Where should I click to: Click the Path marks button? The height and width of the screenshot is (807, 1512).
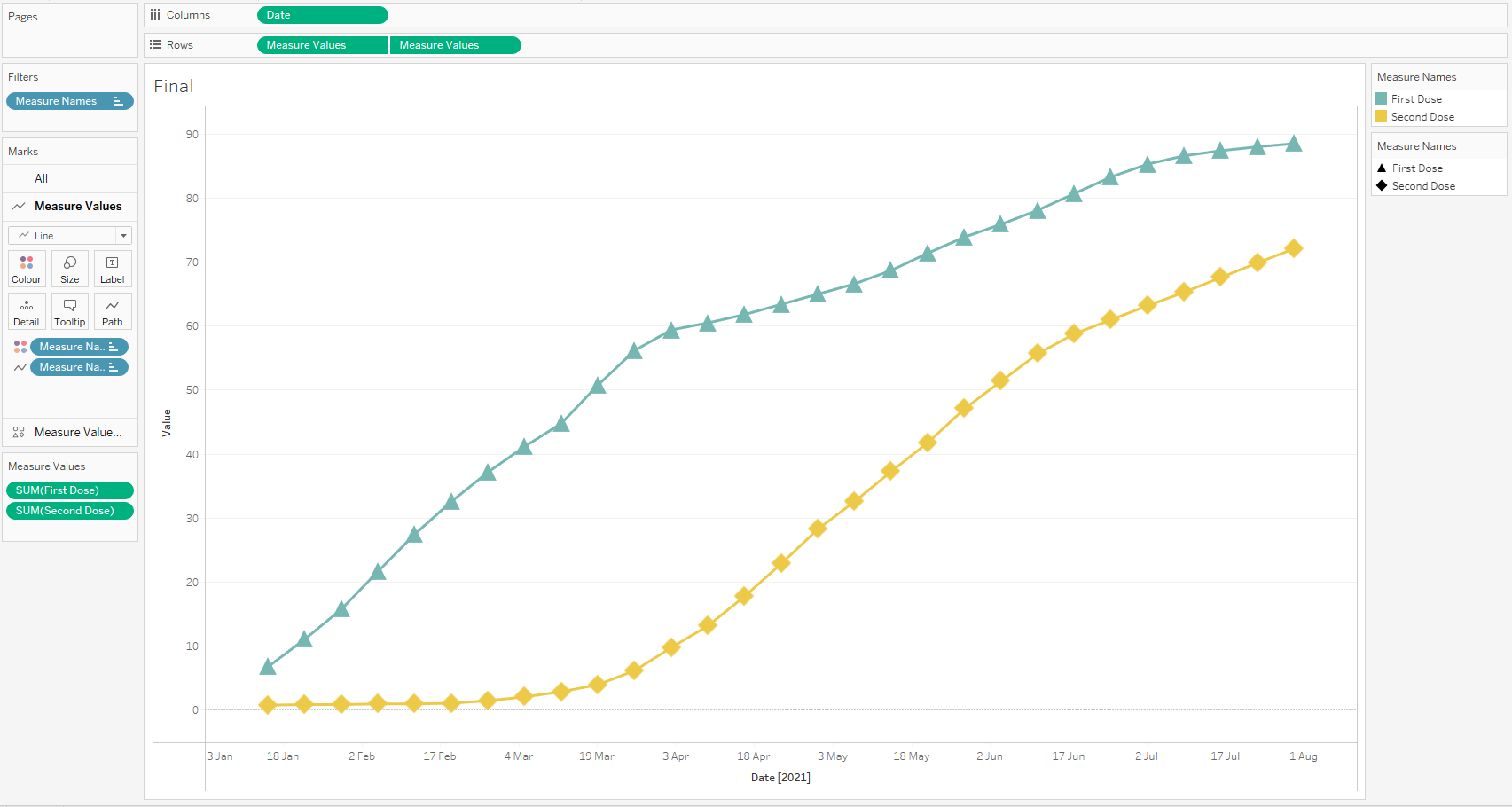point(113,311)
